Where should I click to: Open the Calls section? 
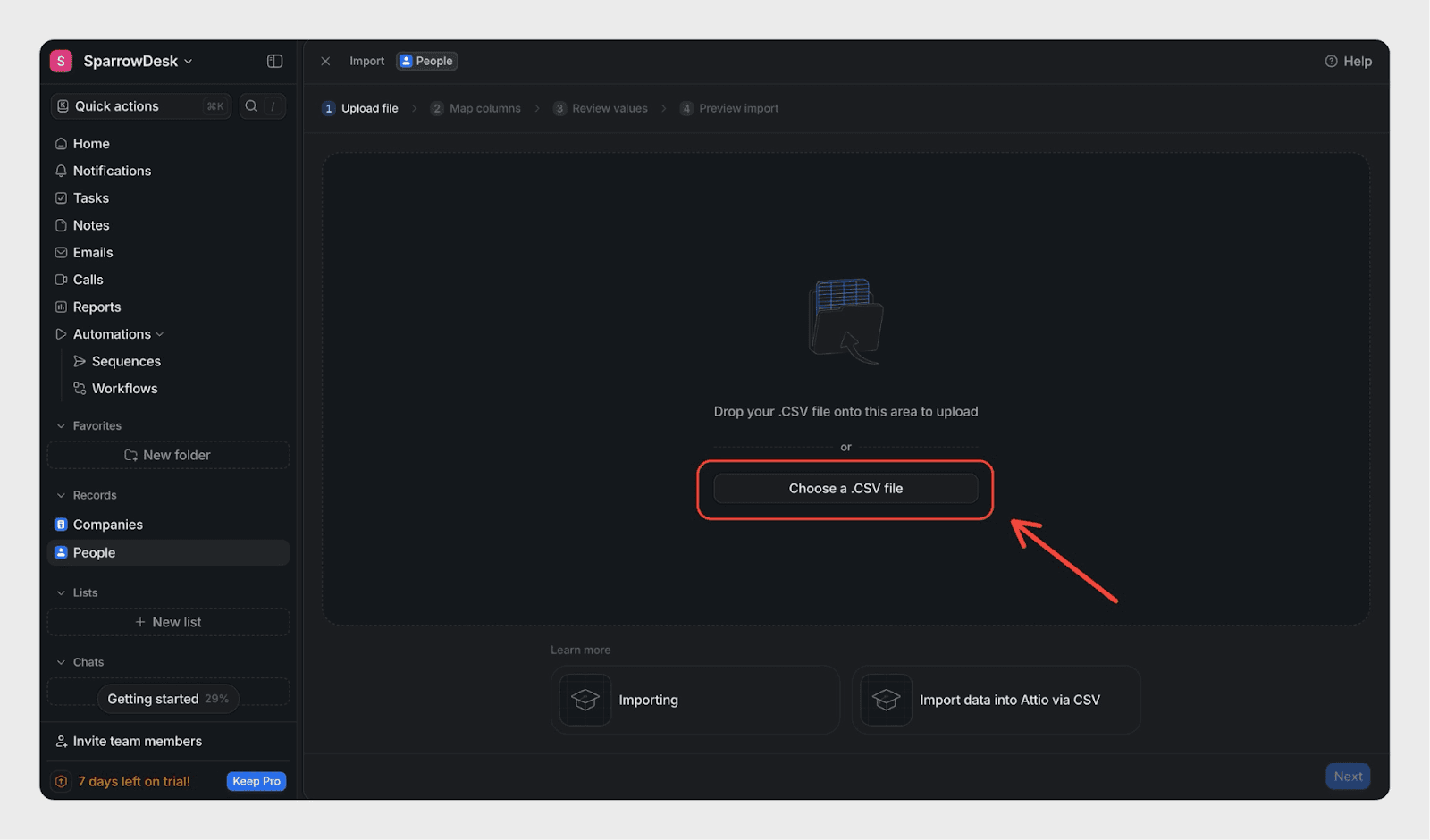(88, 280)
